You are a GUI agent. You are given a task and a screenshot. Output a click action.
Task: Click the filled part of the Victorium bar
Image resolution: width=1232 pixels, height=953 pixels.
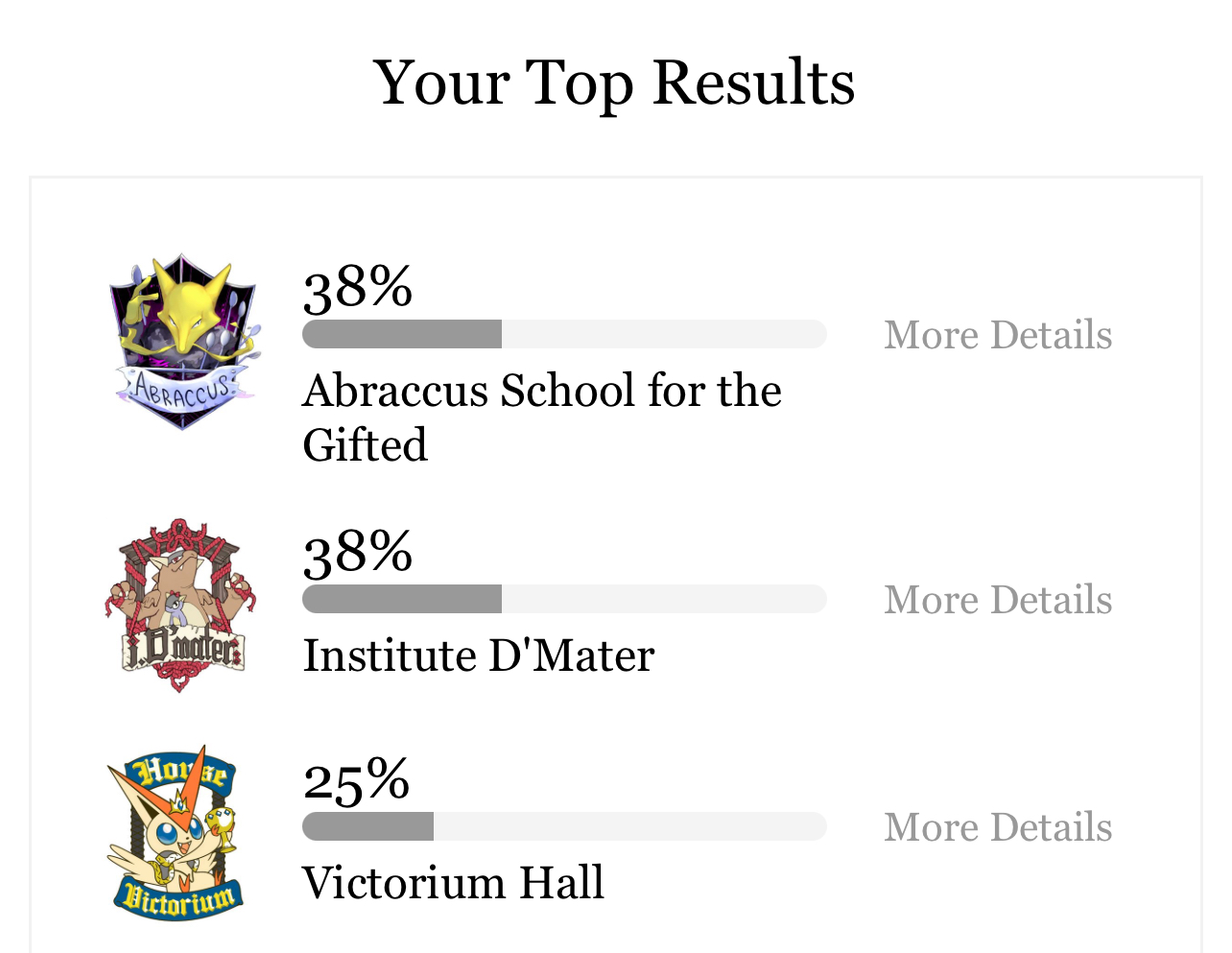point(367,826)
